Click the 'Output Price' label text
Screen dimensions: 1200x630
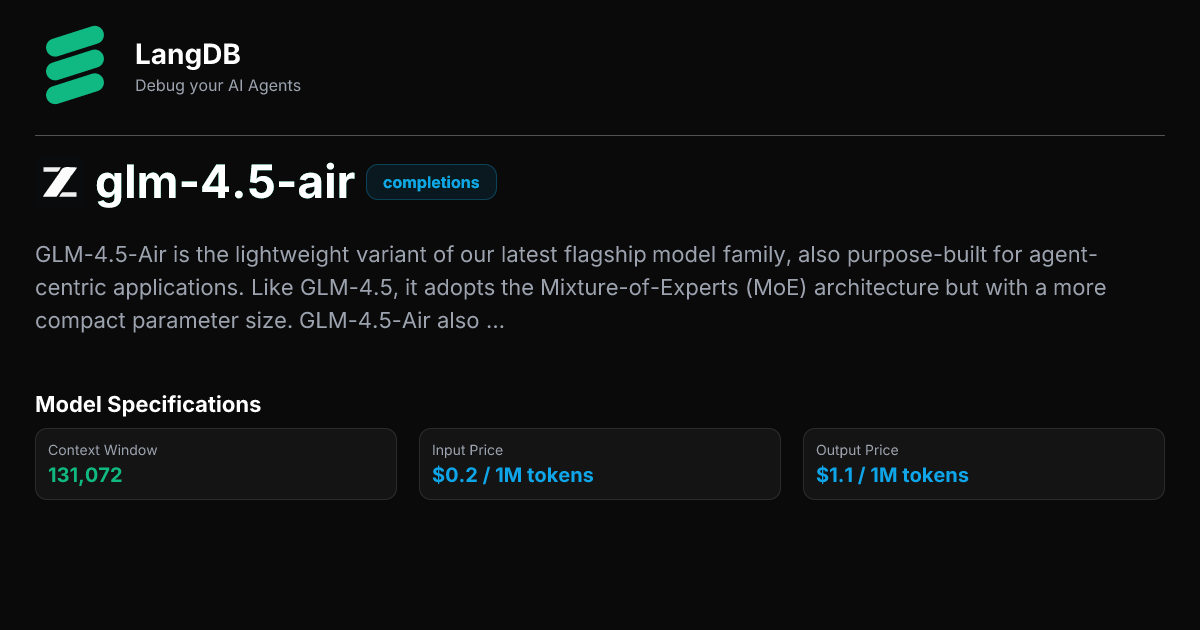(857, 450)
